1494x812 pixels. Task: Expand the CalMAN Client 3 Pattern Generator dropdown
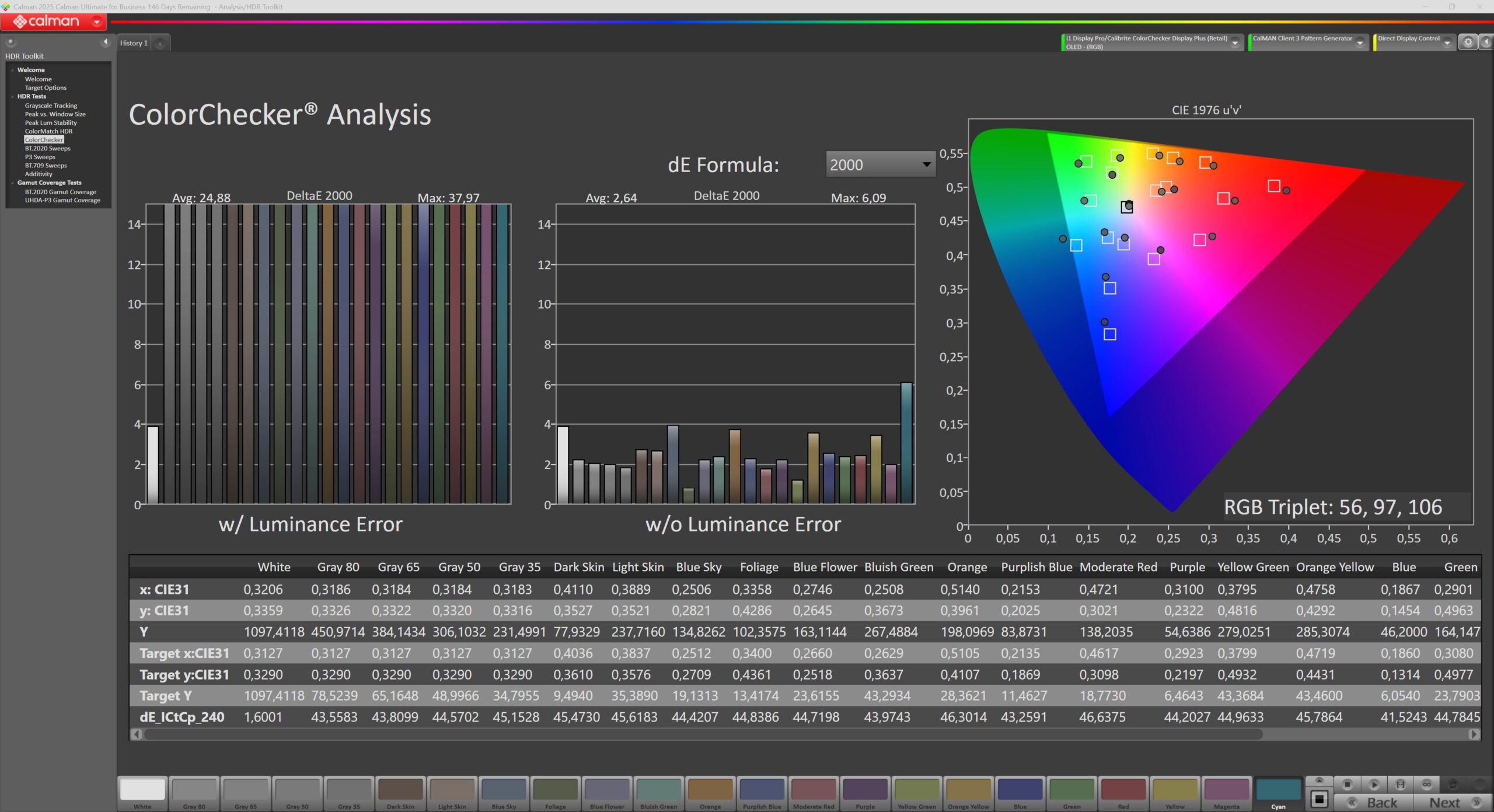pyautogui.click(x=1360, y=43)
